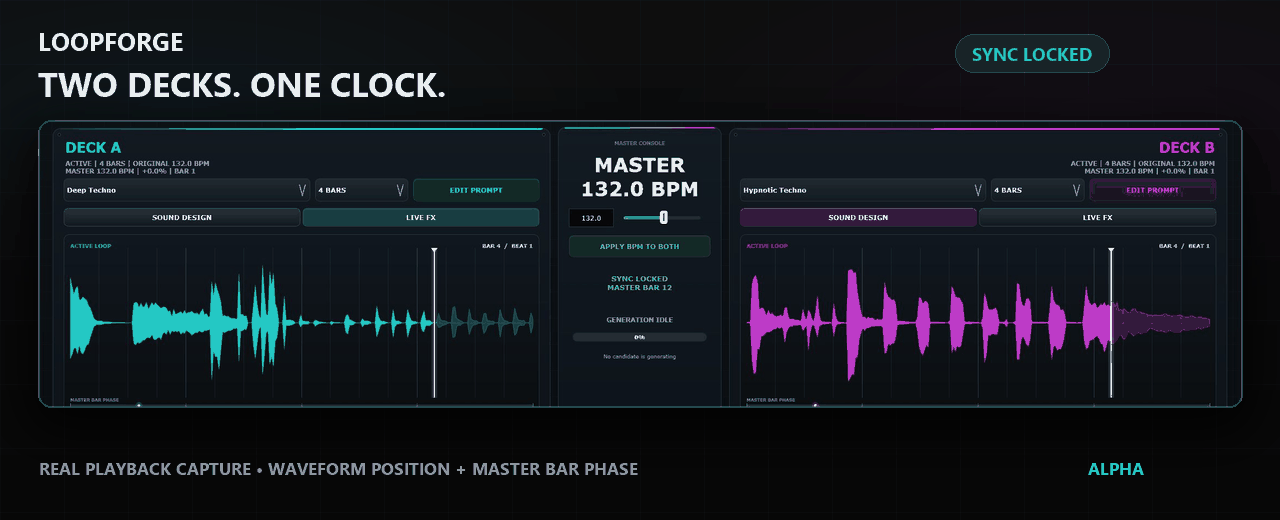Screen dimensions: 1280x520
Task: Click the MASTER CONSOLE label
Action: coord(640,143)
